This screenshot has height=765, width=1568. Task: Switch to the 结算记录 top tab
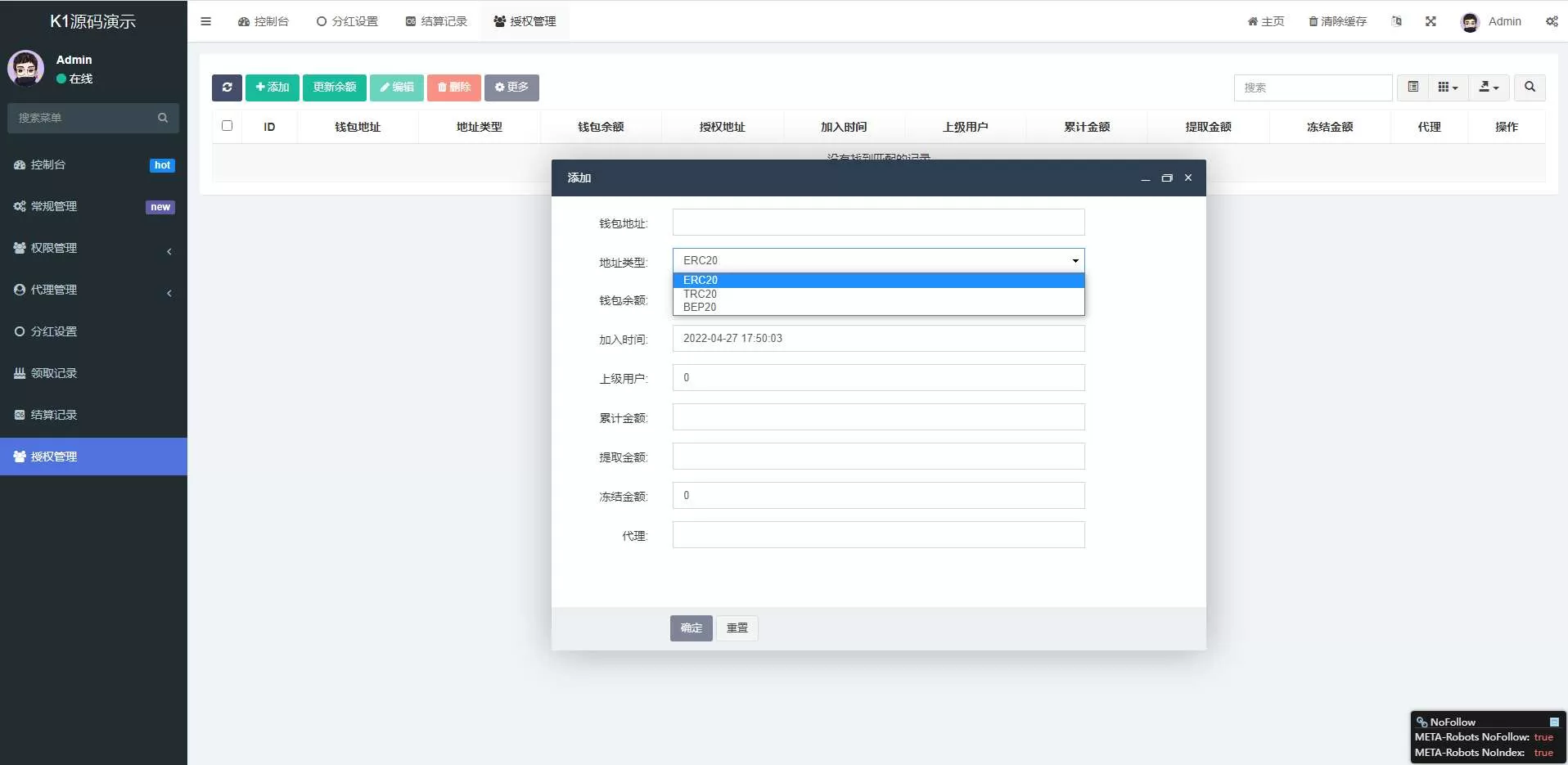(436, 21)
